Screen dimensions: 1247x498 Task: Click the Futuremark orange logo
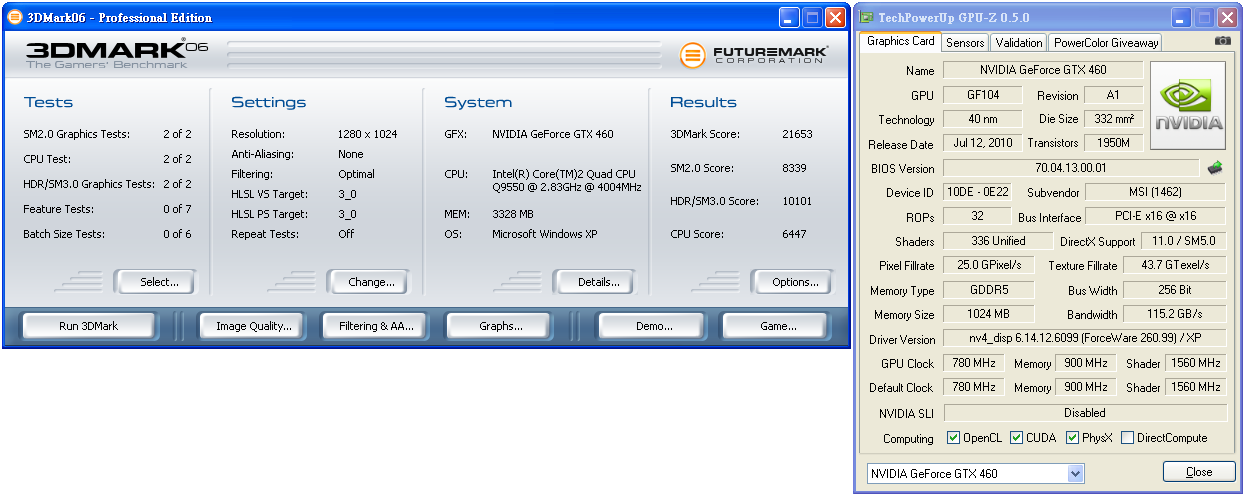pyautogui.click(x=692, y=55)
